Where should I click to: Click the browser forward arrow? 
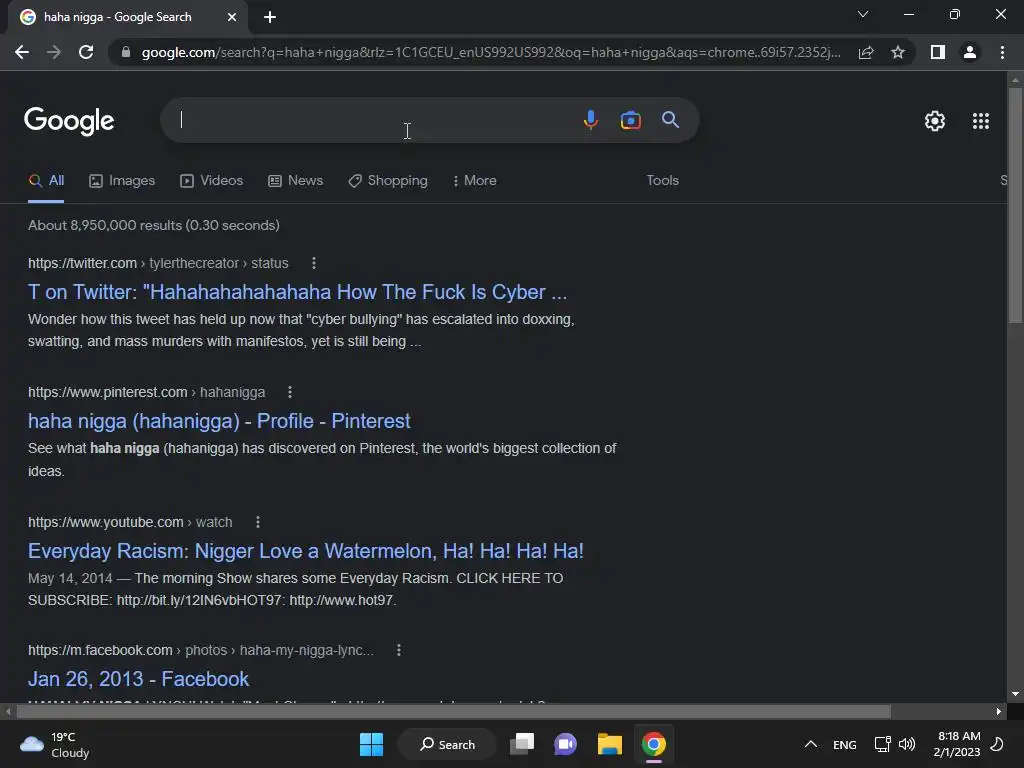pyautogui.click(x=54, y=52)
